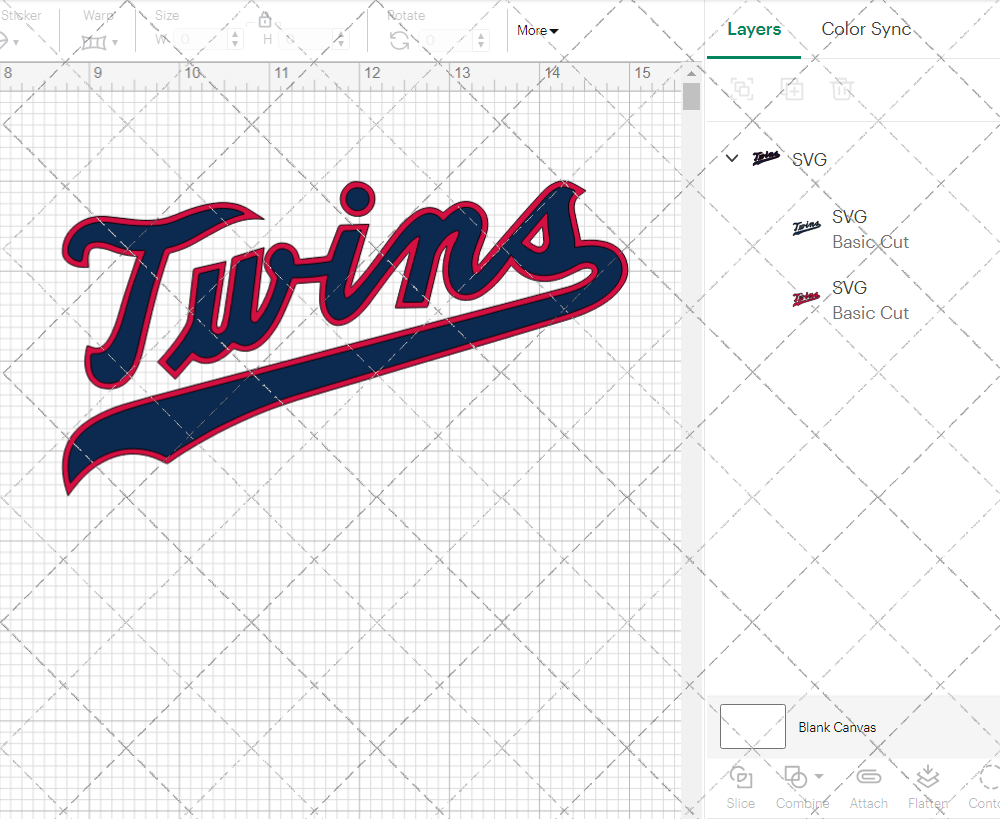Image resolution: width=1000 pixels, height=819 pixels.
Task: Click the Duplicate layer icon
Action: coord(792,89)
